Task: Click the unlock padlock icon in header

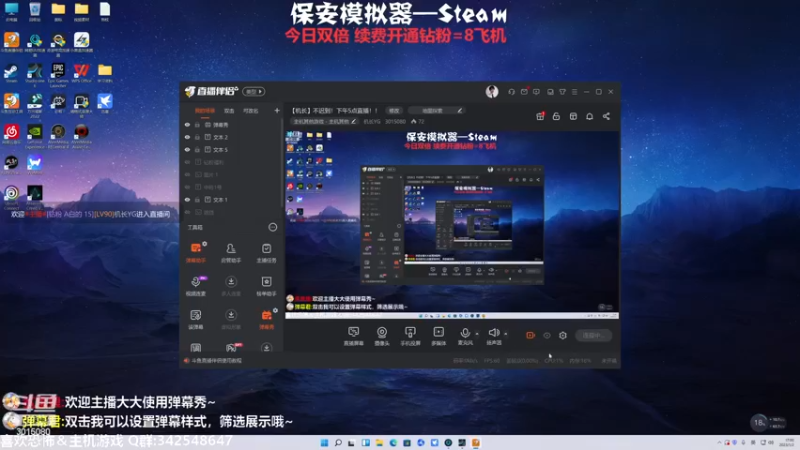Action: [556, 116]
